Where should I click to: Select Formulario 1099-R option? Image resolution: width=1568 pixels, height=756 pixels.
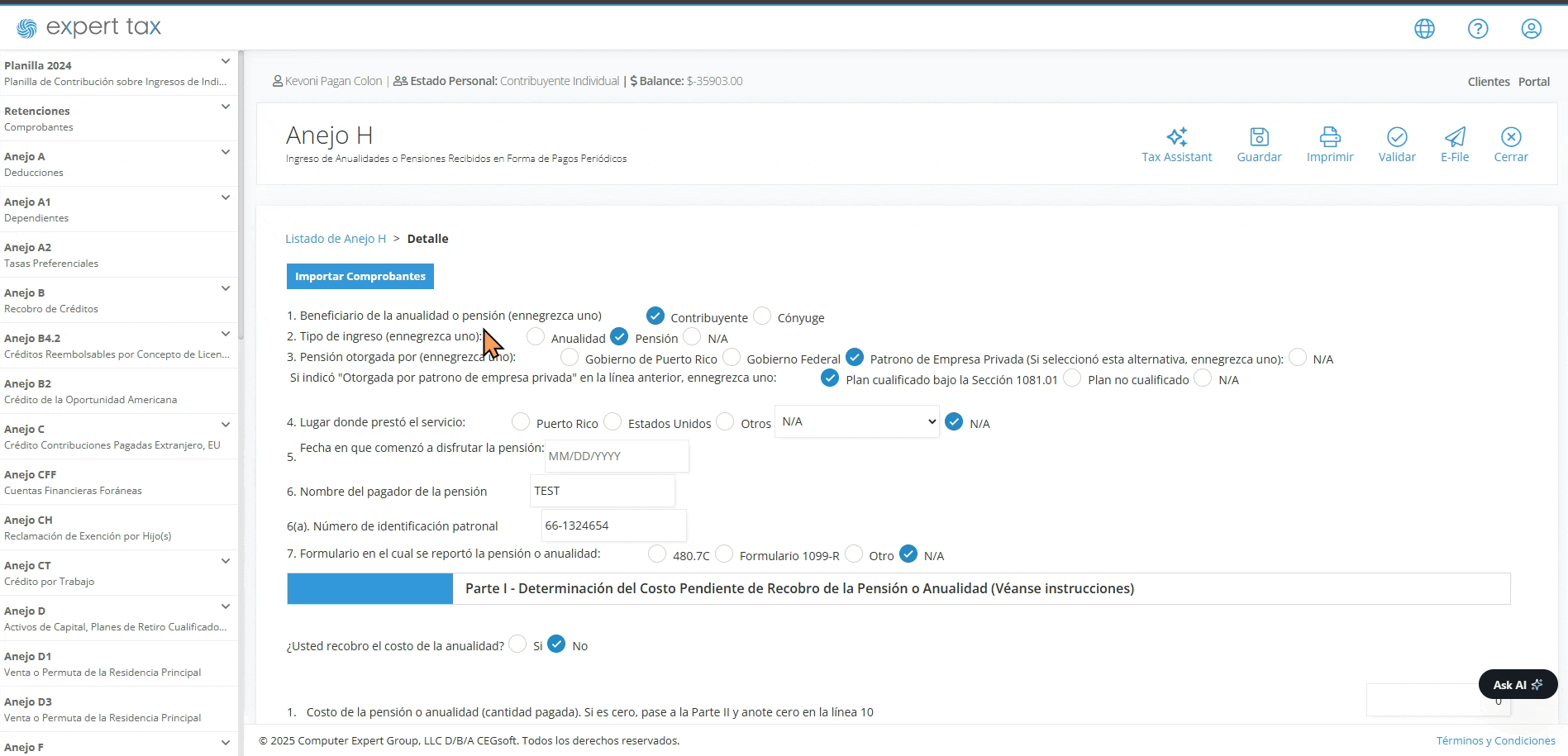724,554
